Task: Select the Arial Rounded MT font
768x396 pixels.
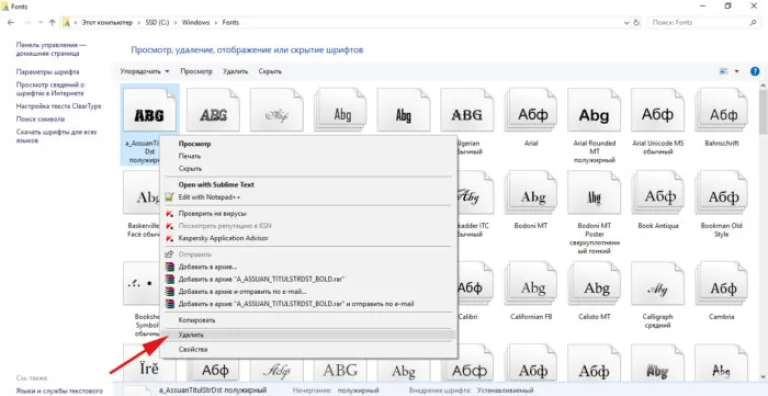Action: point(594,125)
